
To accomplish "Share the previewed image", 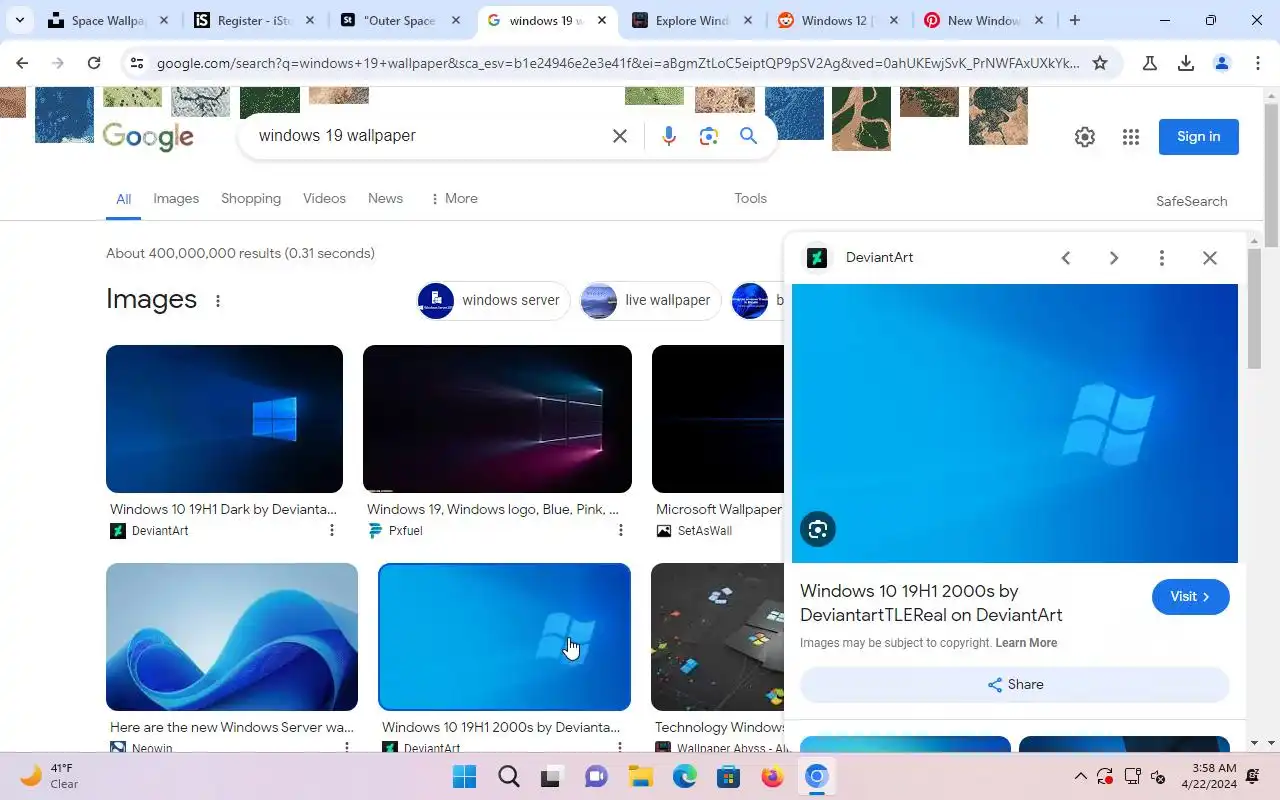I will pos(1014,685).
